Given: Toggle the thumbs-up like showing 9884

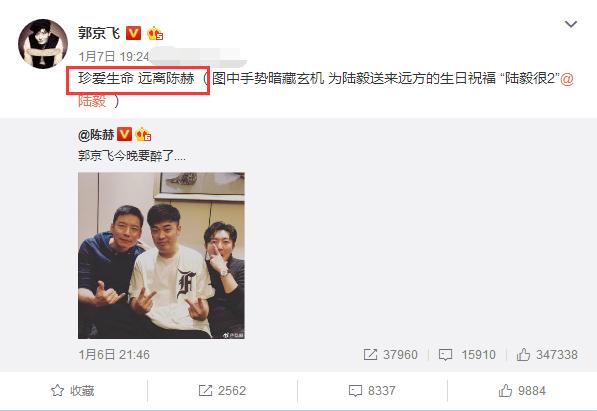Looking at the screenshot, I should [522, 391].
